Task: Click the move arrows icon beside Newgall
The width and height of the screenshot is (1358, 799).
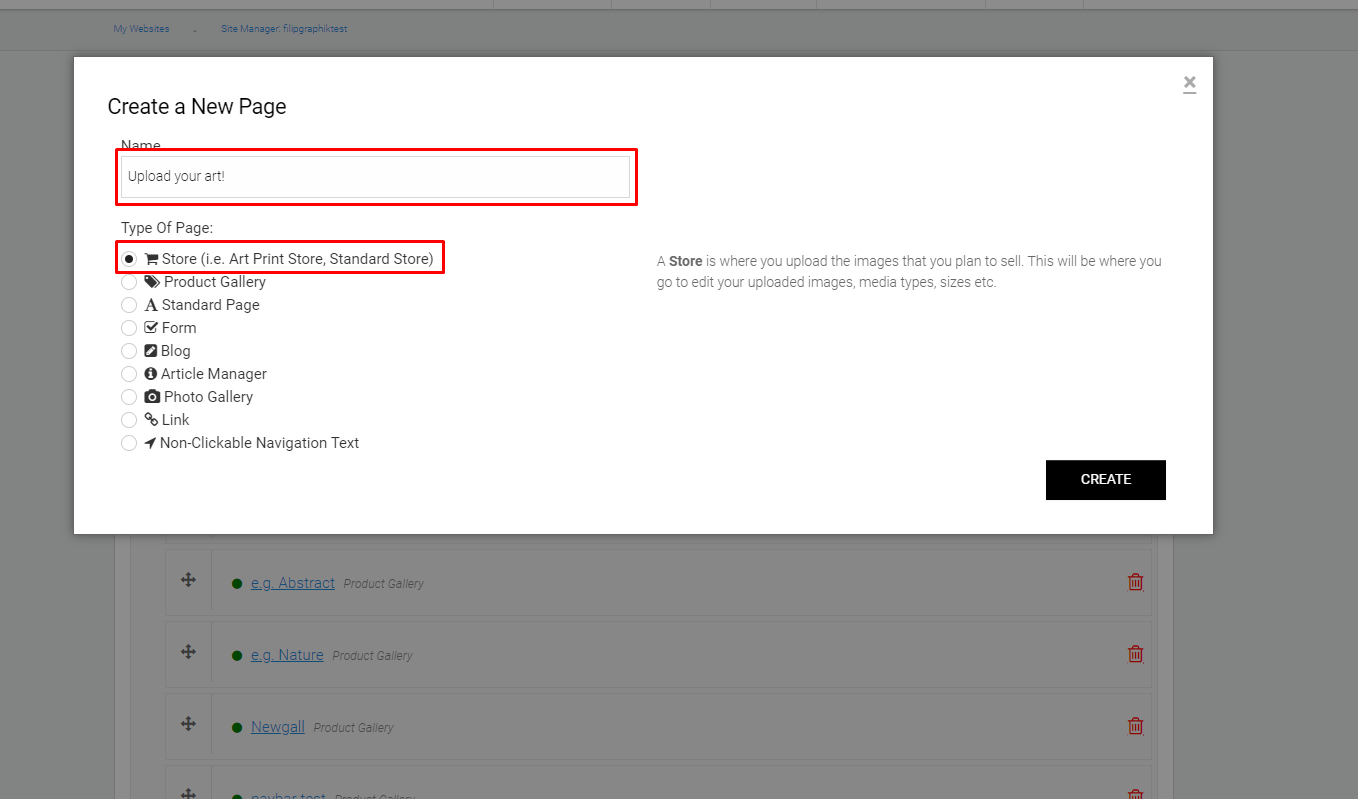Action: click(x=188, y=724)
